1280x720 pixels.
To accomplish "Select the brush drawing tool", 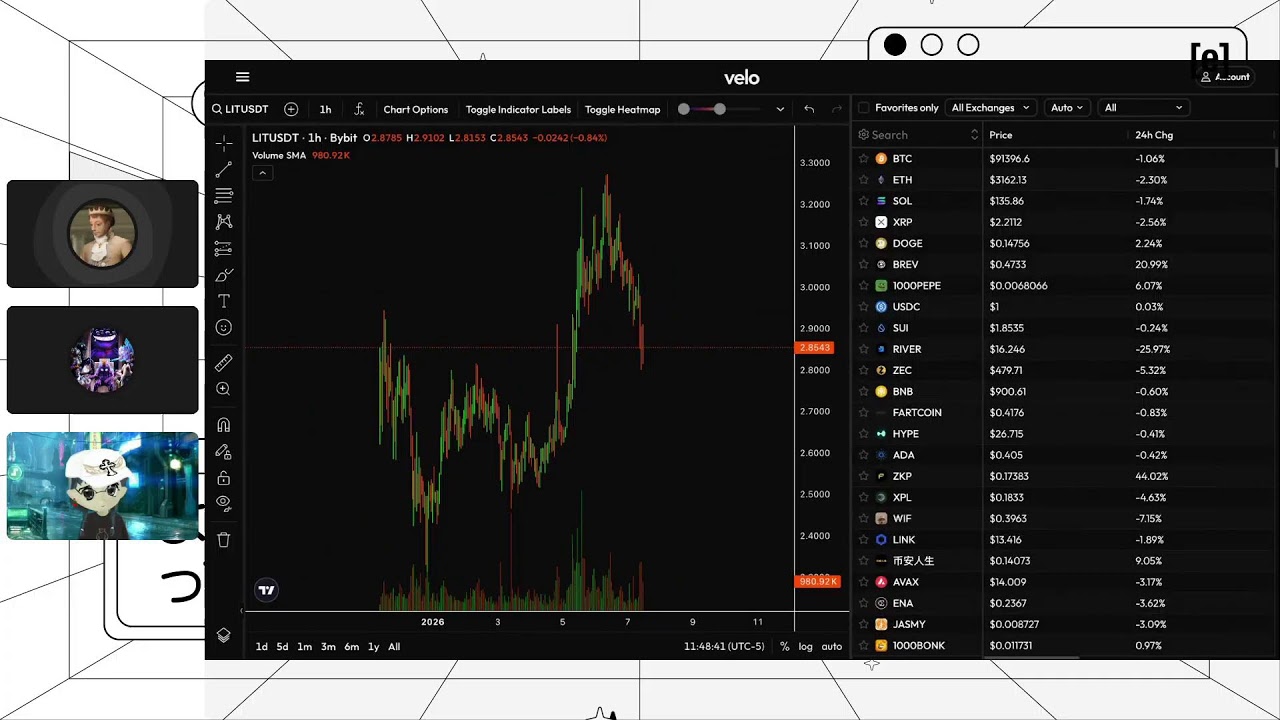I will (223, 275).
